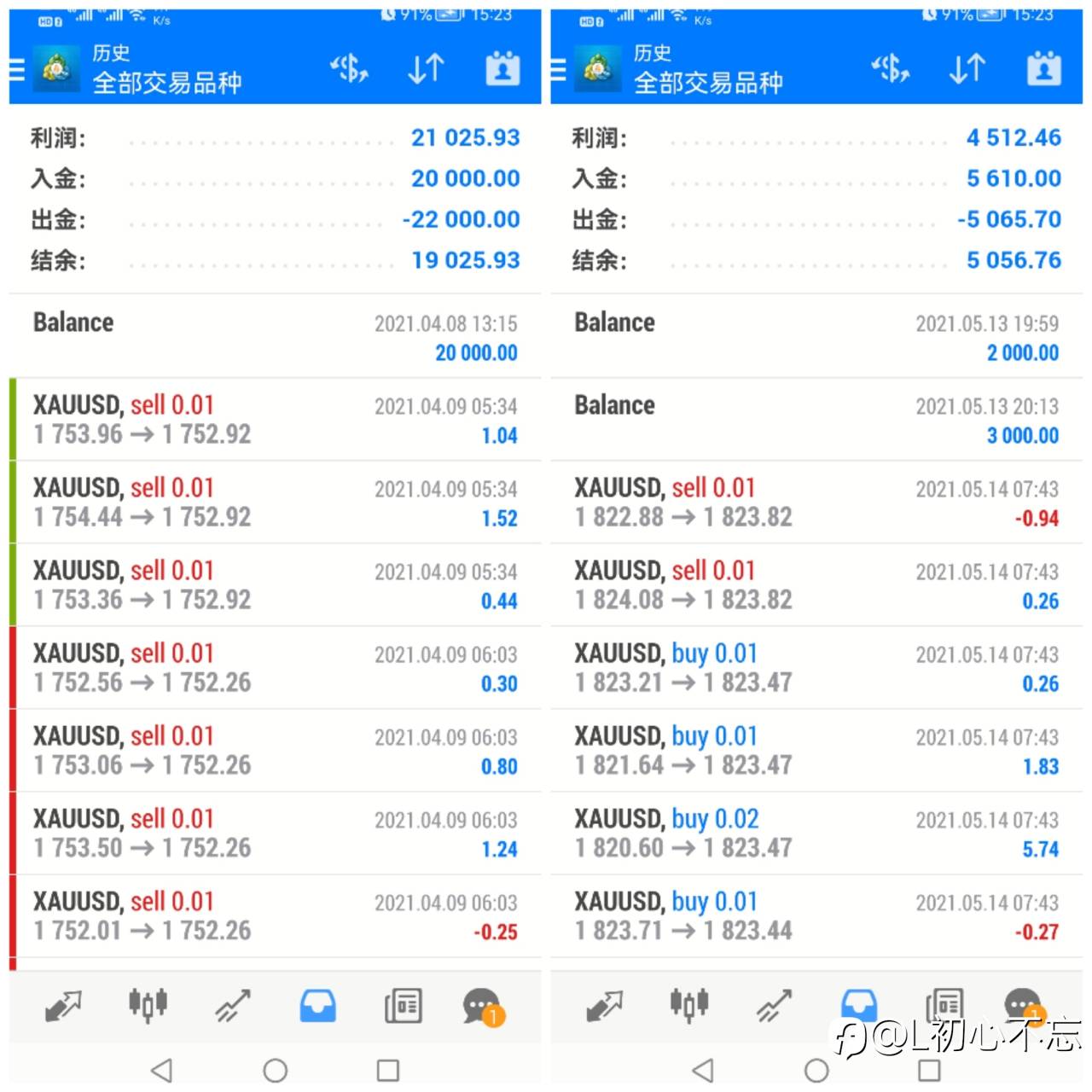
Task: Switch to the Quotes tab in left screenshot
Action: pyautogui.click(x=63, y=1006)
